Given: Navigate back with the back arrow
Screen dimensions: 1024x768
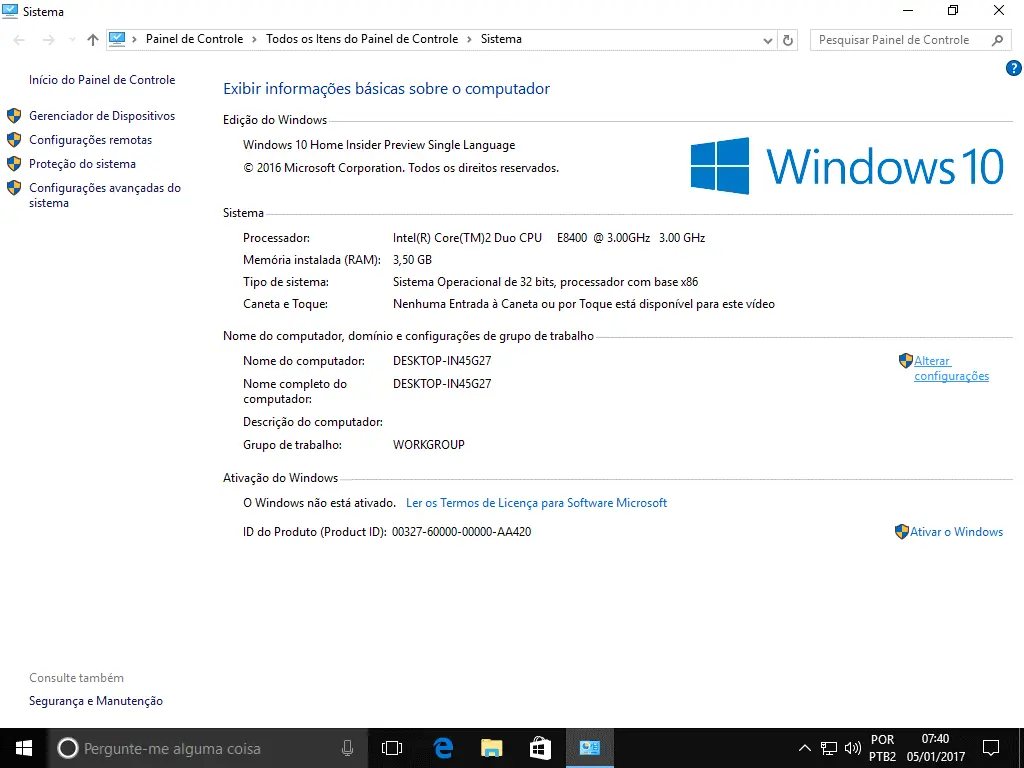Looking at the screenshot, I should [19, 40].
